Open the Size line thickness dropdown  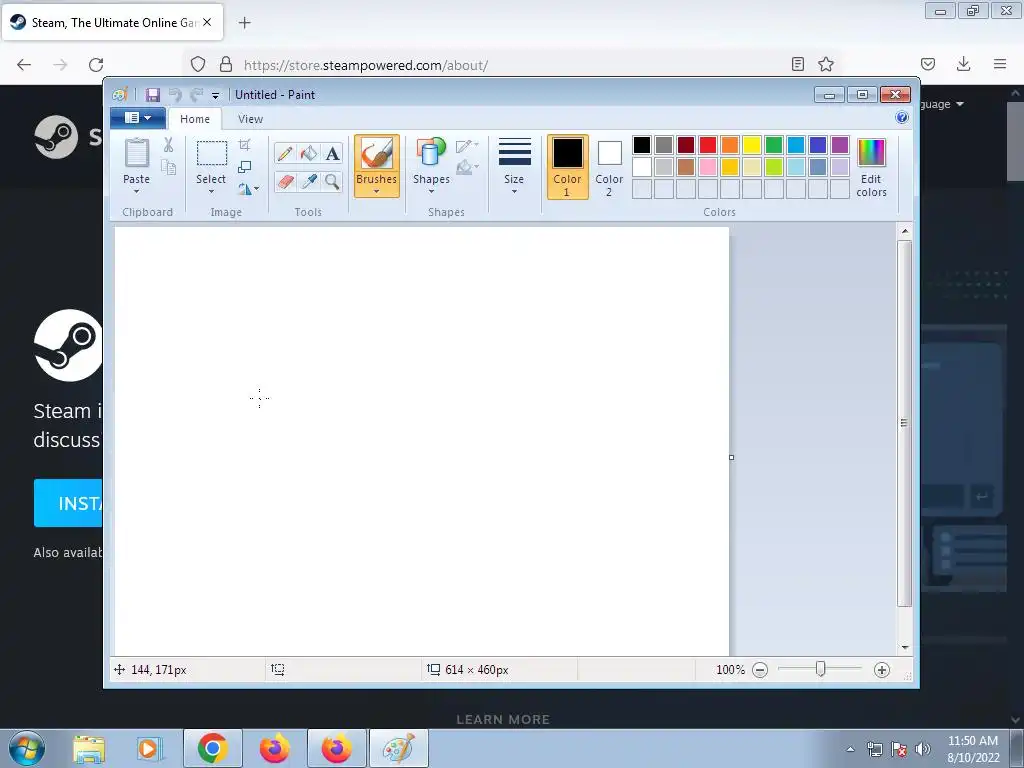pyautogui.click(x=514, y=167)
